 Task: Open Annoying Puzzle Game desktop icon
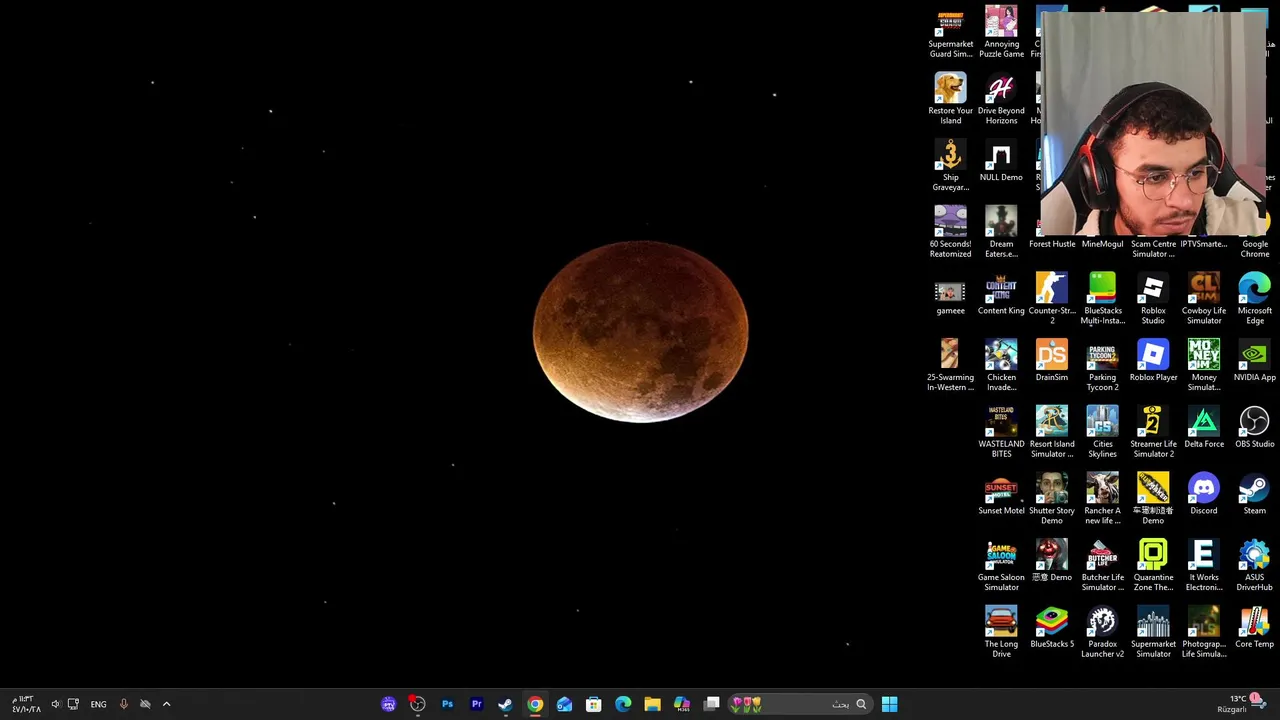tap(1001, 32)
